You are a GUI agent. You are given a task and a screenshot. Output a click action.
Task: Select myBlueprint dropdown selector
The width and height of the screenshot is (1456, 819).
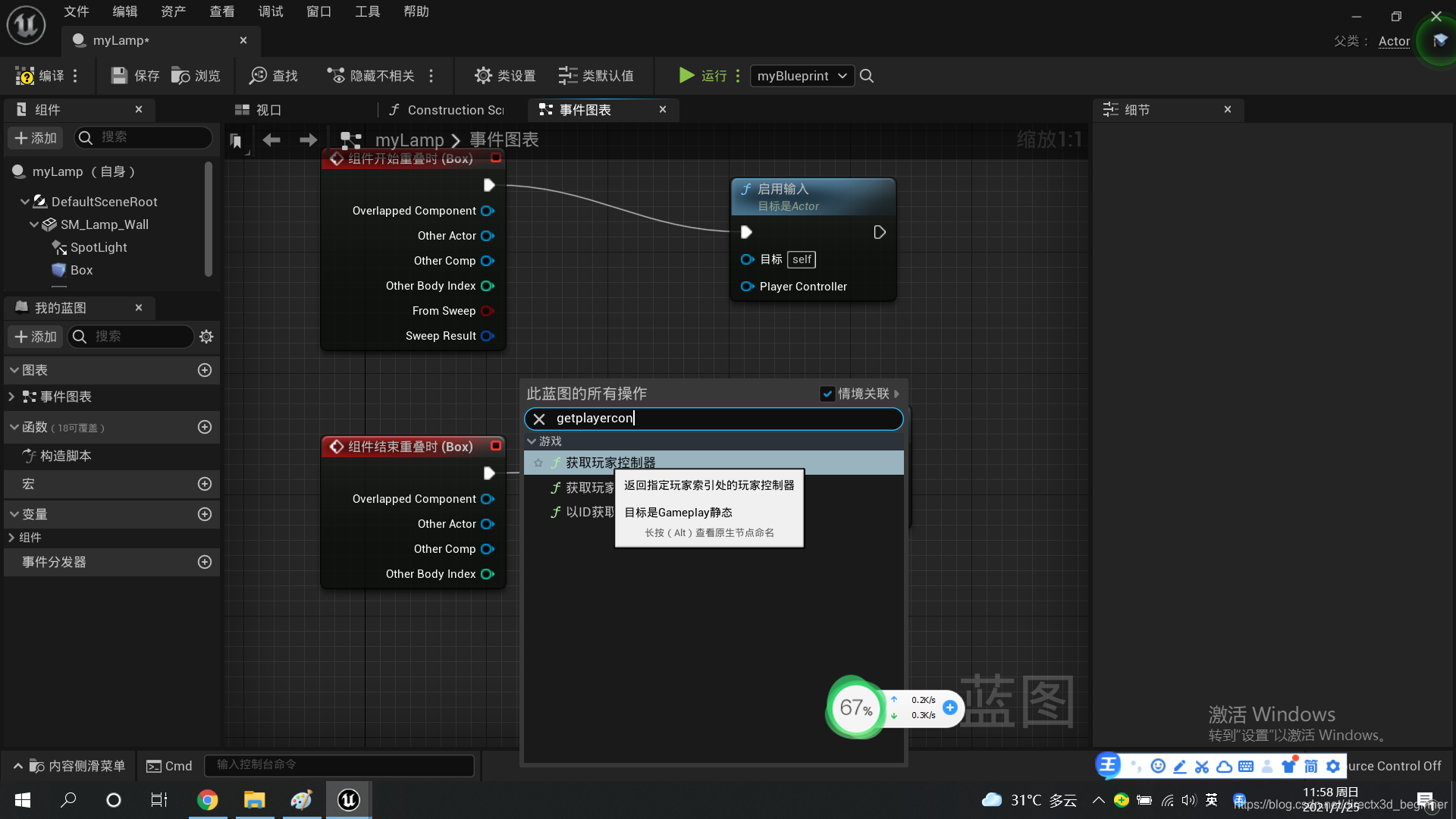click(801, 75)
